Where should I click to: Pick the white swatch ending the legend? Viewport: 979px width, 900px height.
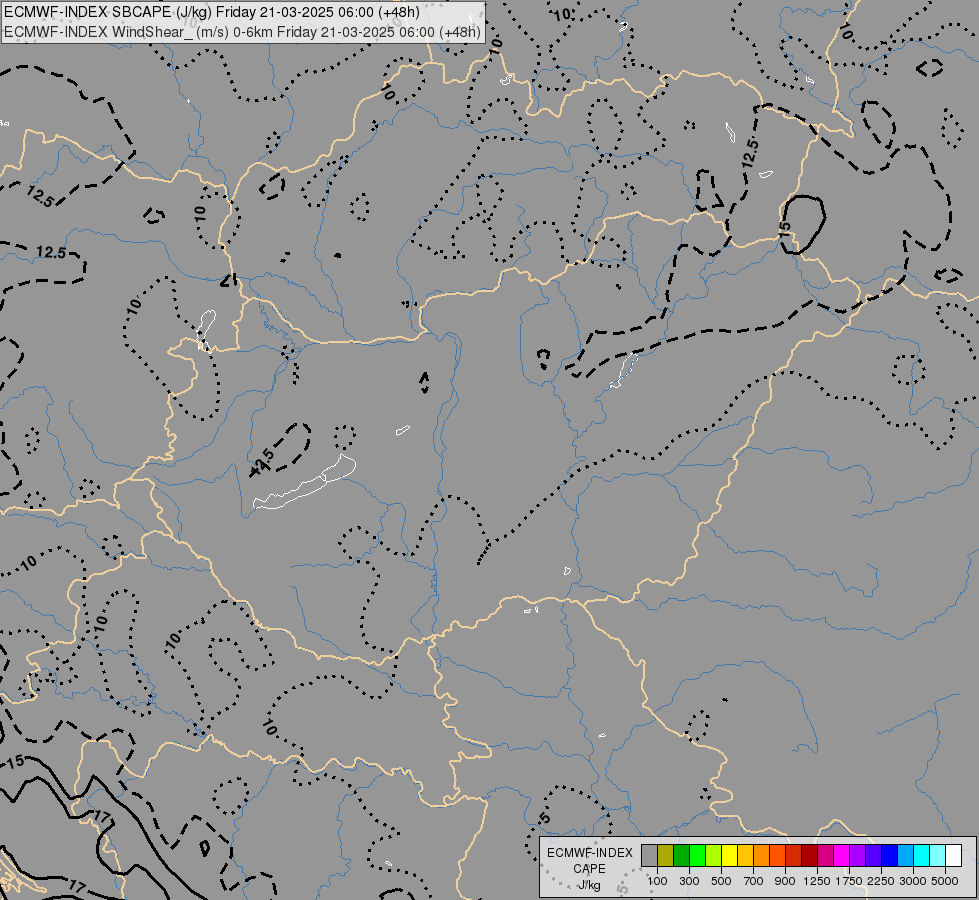pos(953,856)
